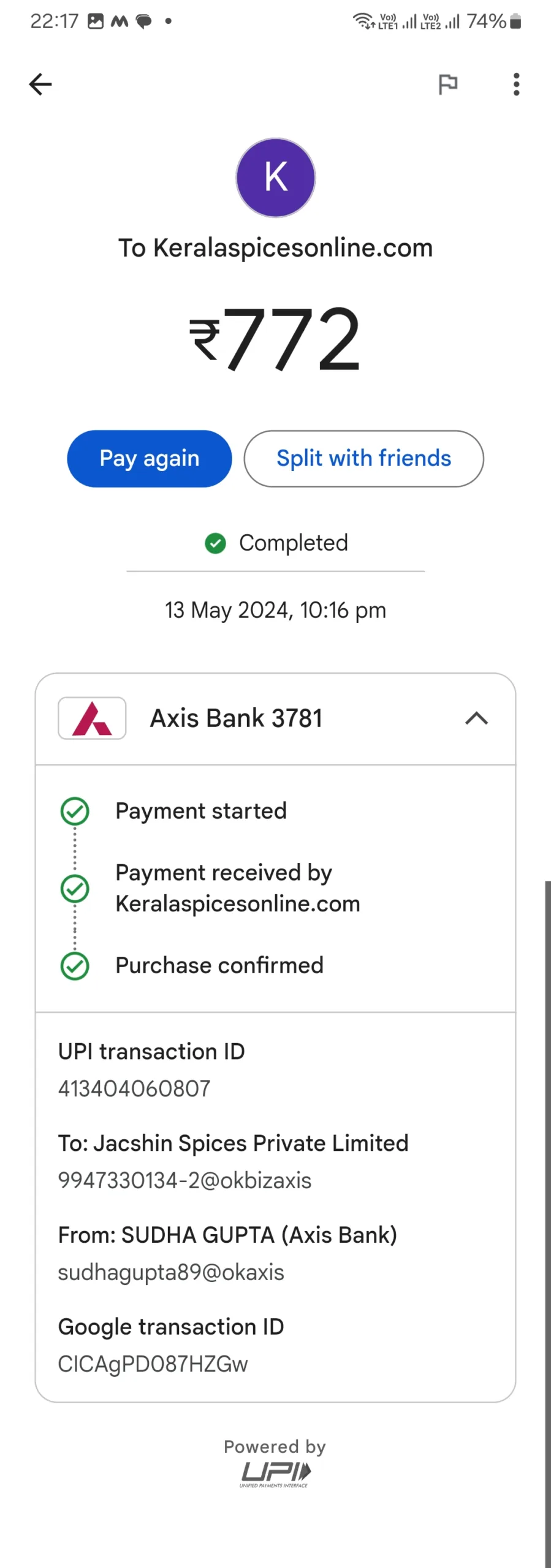Open the three-dot overflow menu

[517, 85]
